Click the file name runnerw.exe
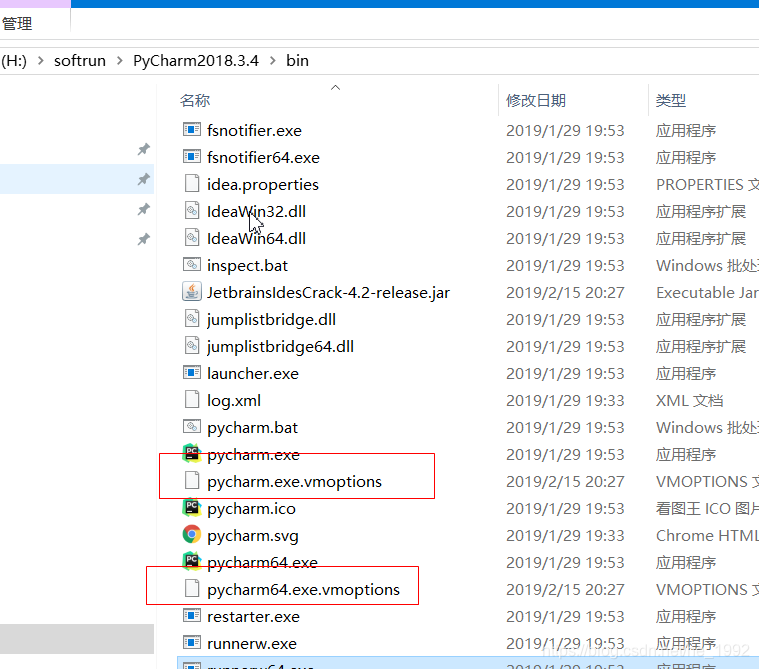Screen dimensions: 759x669 252,644
